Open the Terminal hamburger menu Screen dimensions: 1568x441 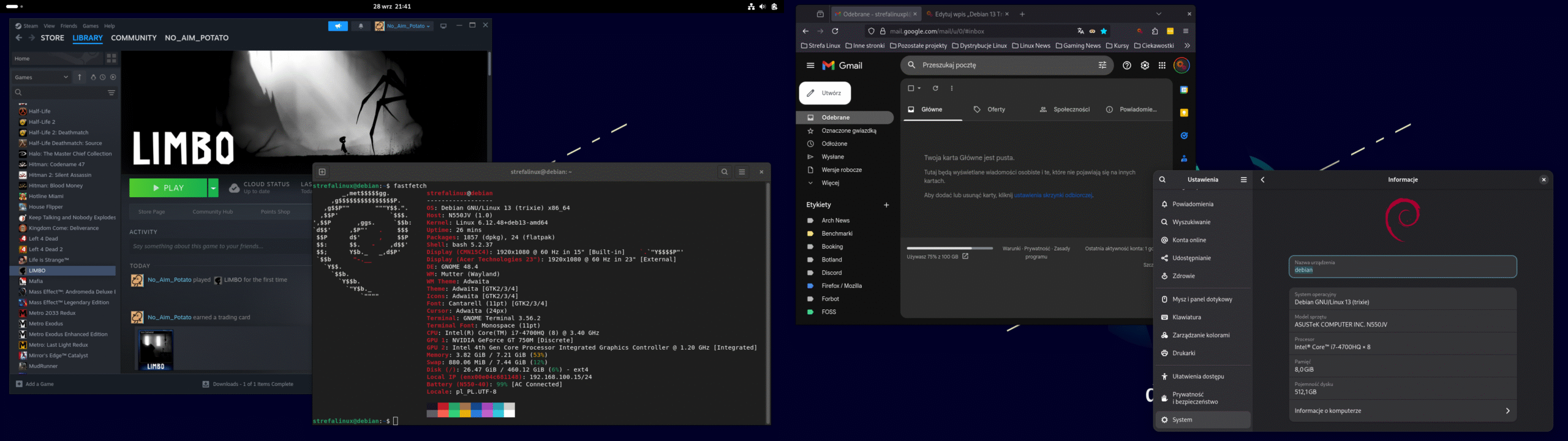(742, 172)
